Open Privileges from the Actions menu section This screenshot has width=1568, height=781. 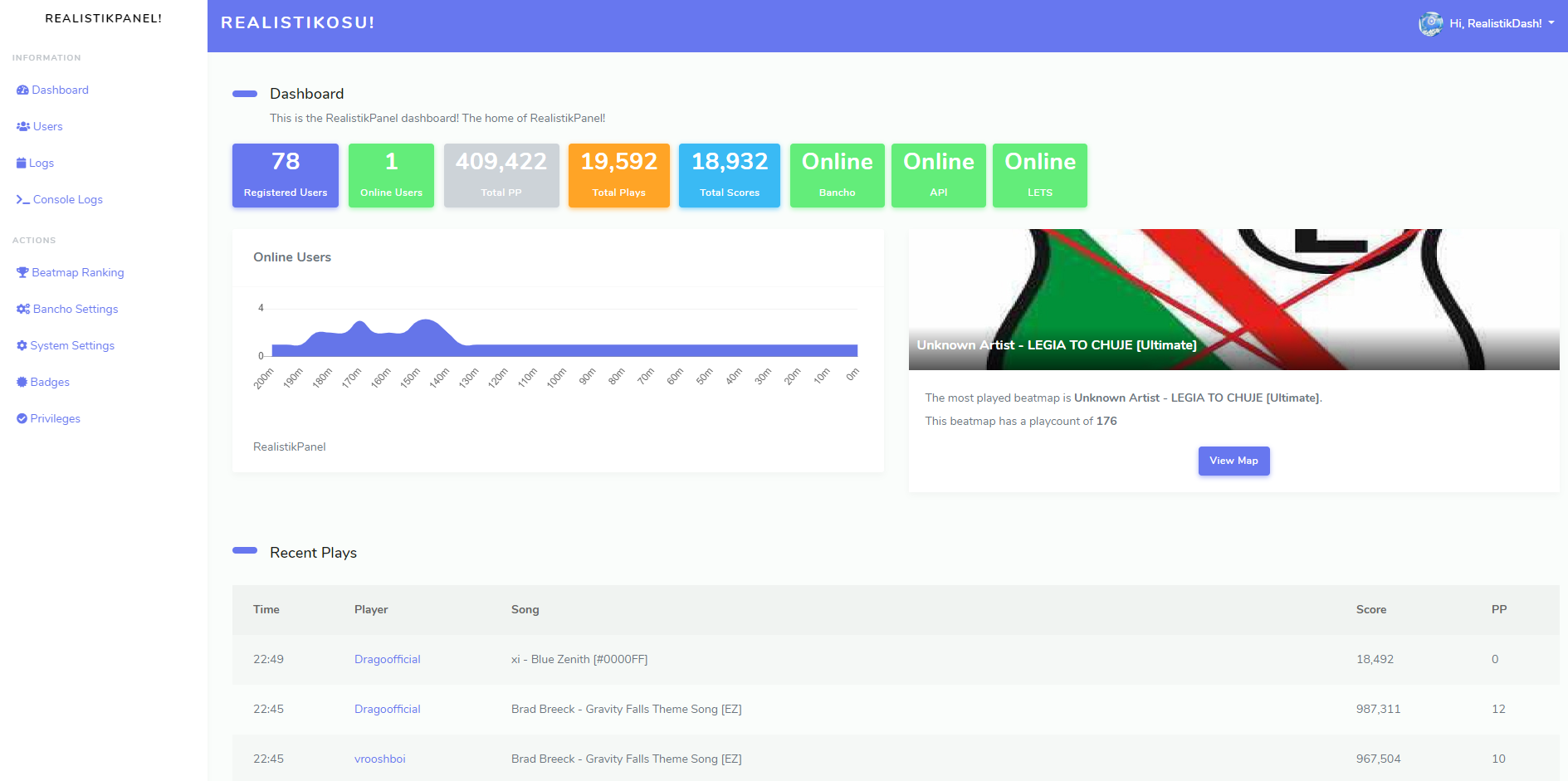tap(54, 418)
